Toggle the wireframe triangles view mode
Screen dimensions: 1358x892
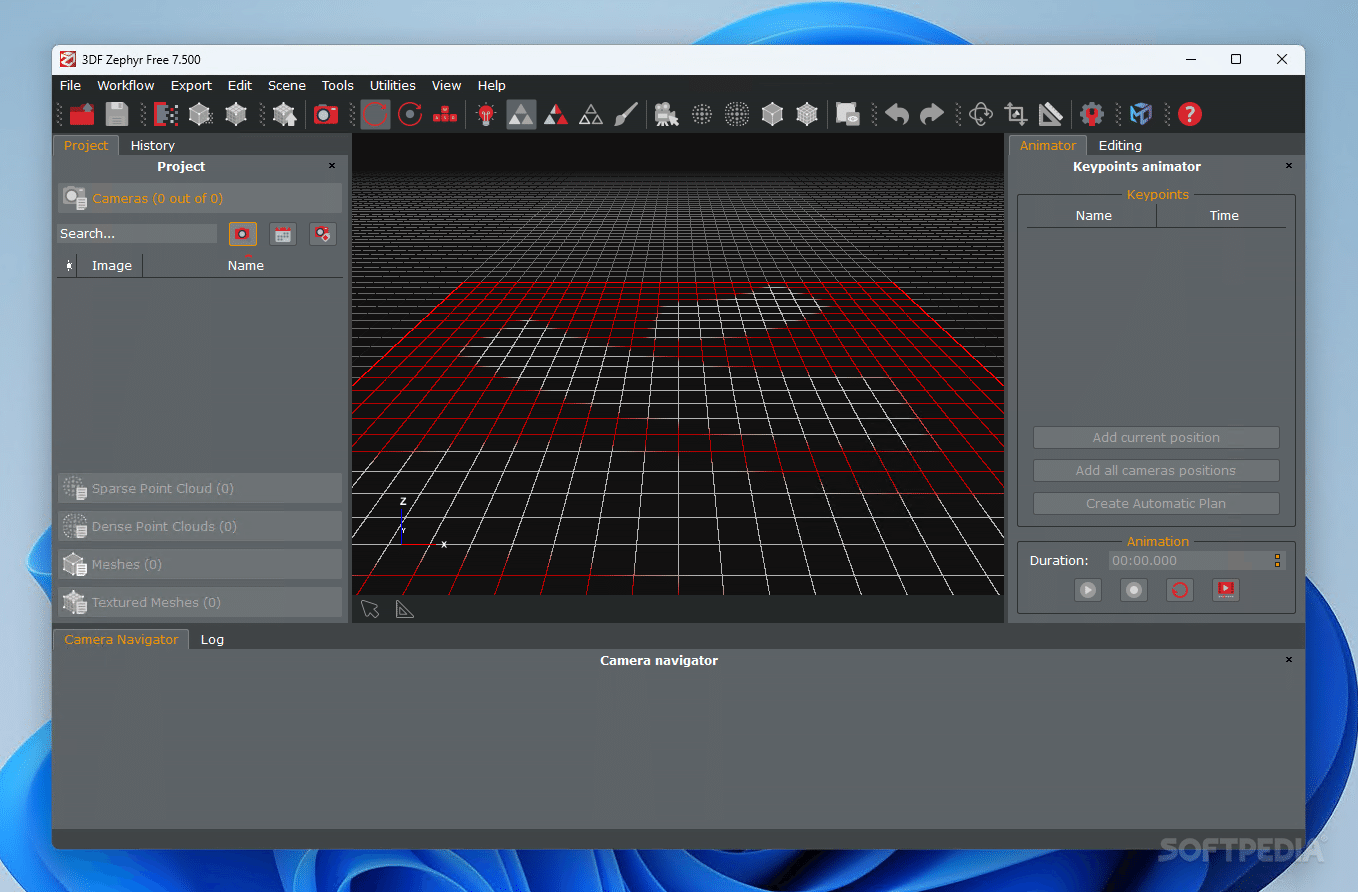coord(591,114)
